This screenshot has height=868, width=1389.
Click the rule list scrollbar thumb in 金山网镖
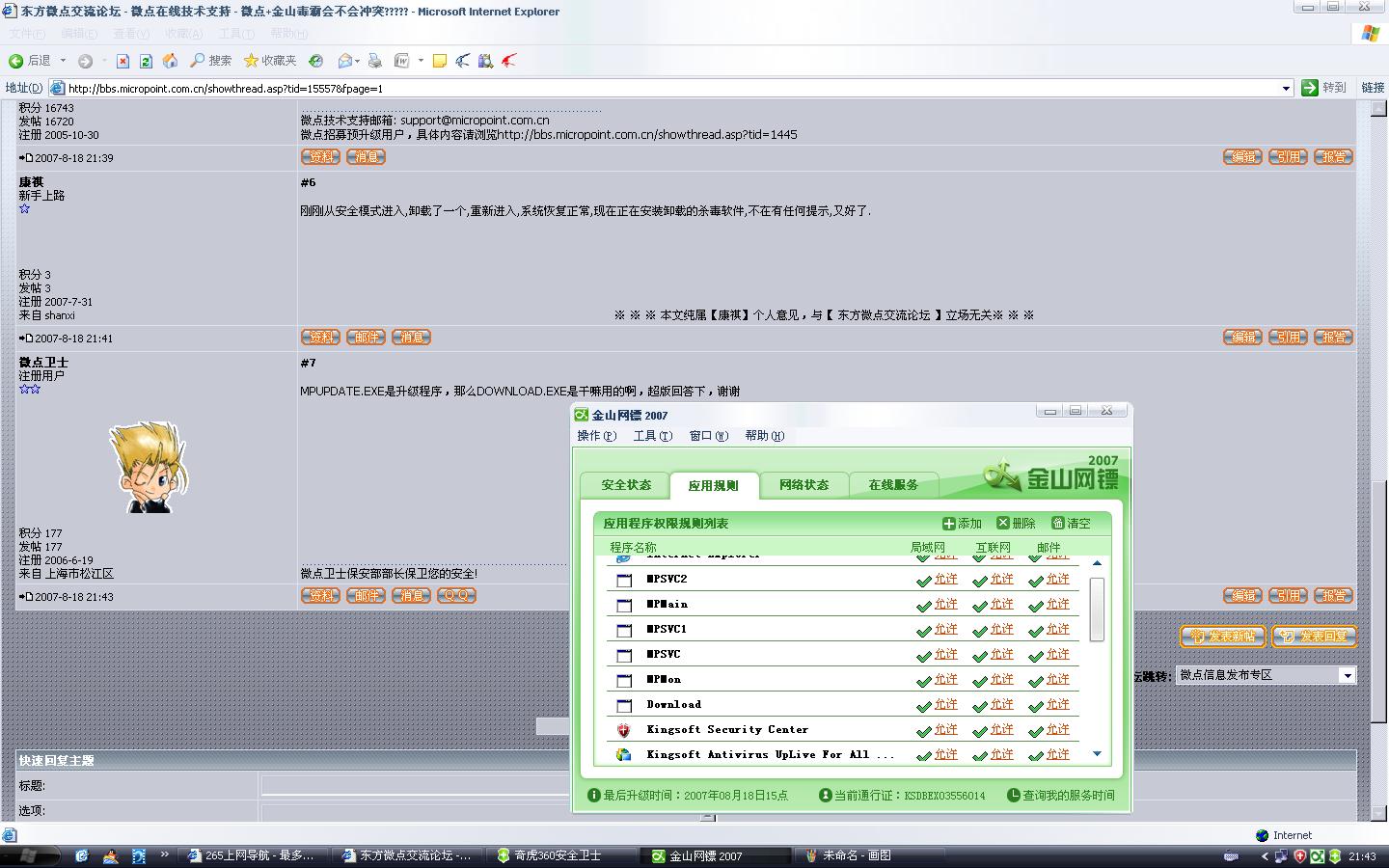(1097, 610)
